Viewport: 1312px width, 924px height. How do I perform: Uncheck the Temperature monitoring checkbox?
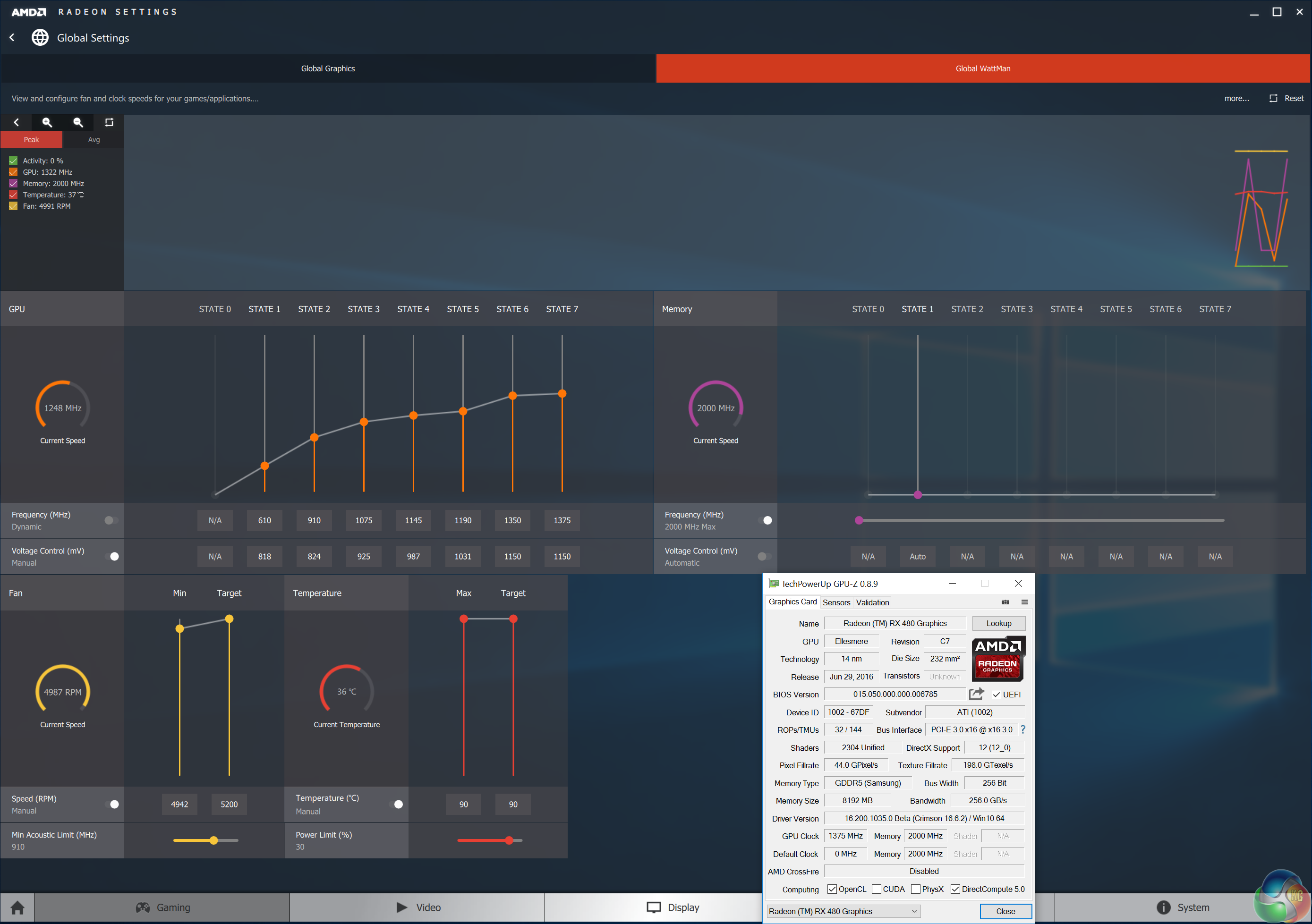point(13,195)
